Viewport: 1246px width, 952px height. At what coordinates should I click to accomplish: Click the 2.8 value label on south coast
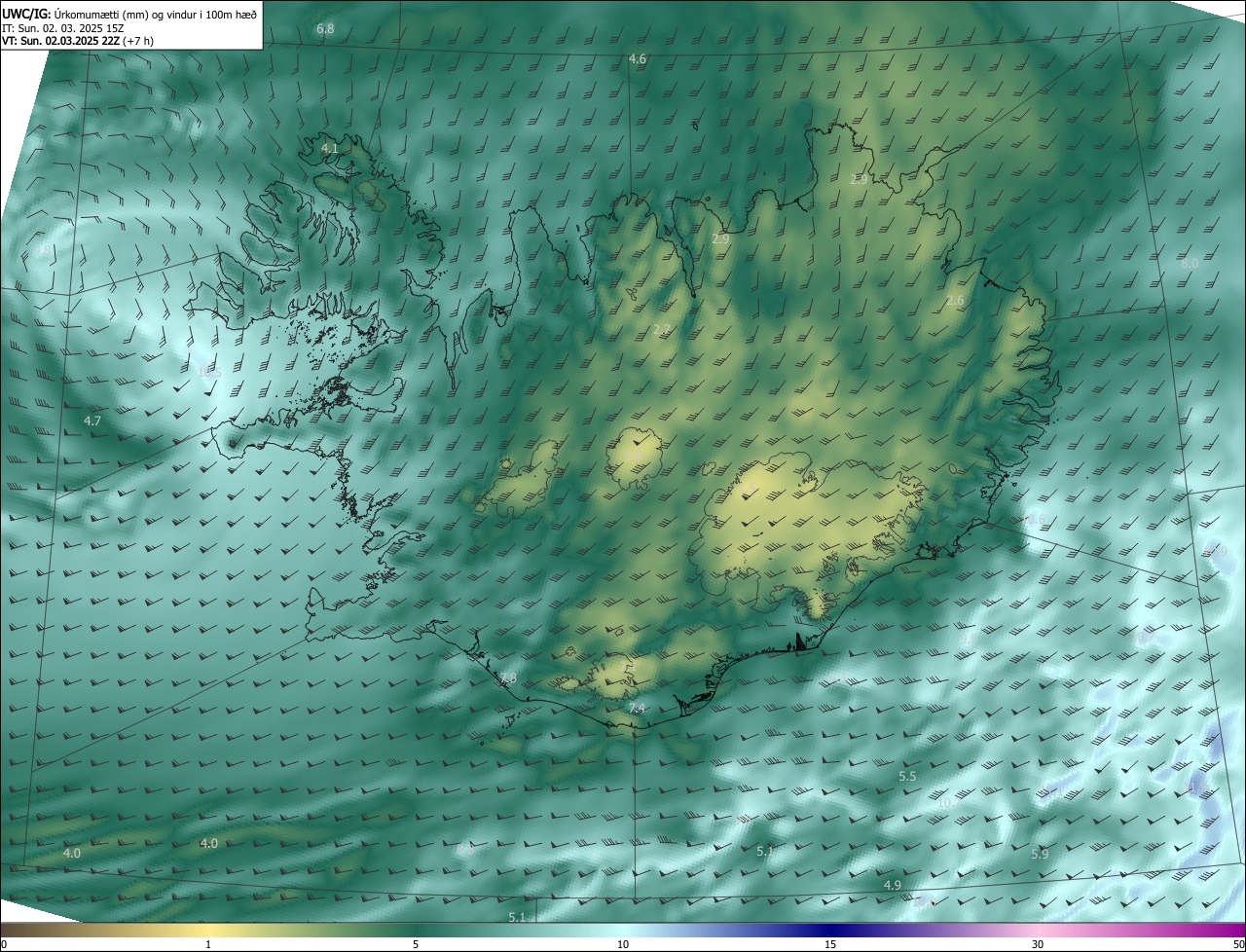click(x=508, y=677)
